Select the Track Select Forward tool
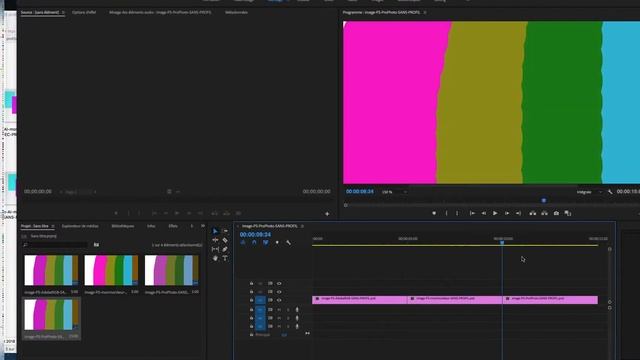This screenshot has width=640, height=360. point(225,231)
